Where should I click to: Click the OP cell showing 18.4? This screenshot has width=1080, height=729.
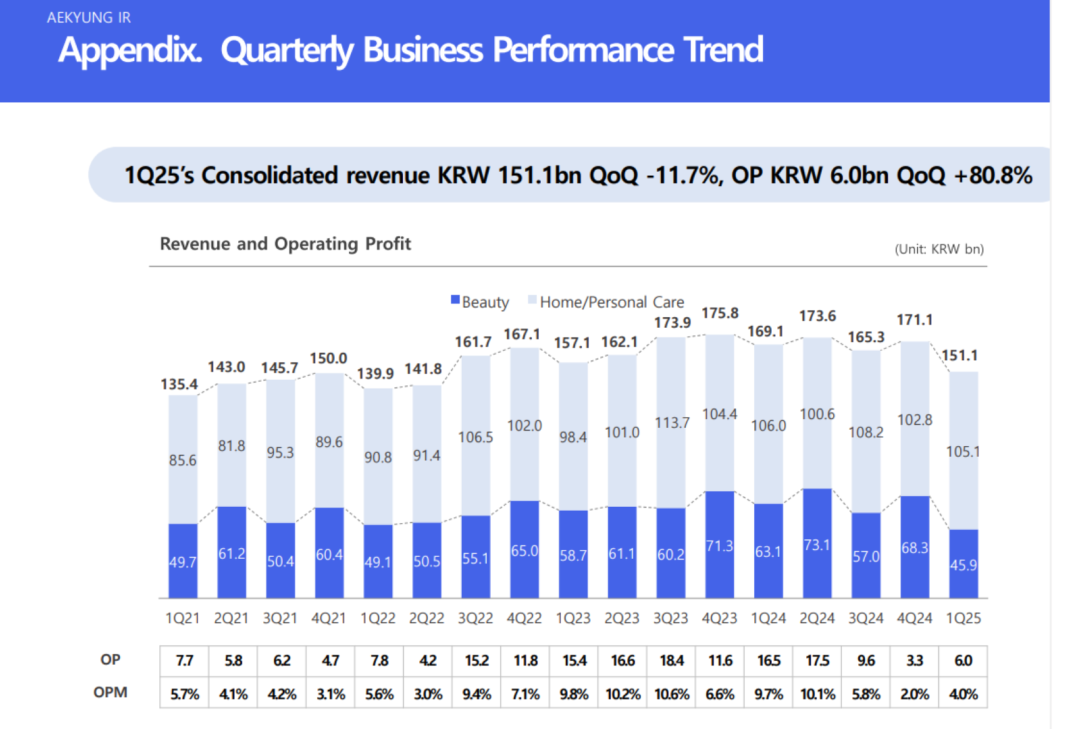click(670, 662)
